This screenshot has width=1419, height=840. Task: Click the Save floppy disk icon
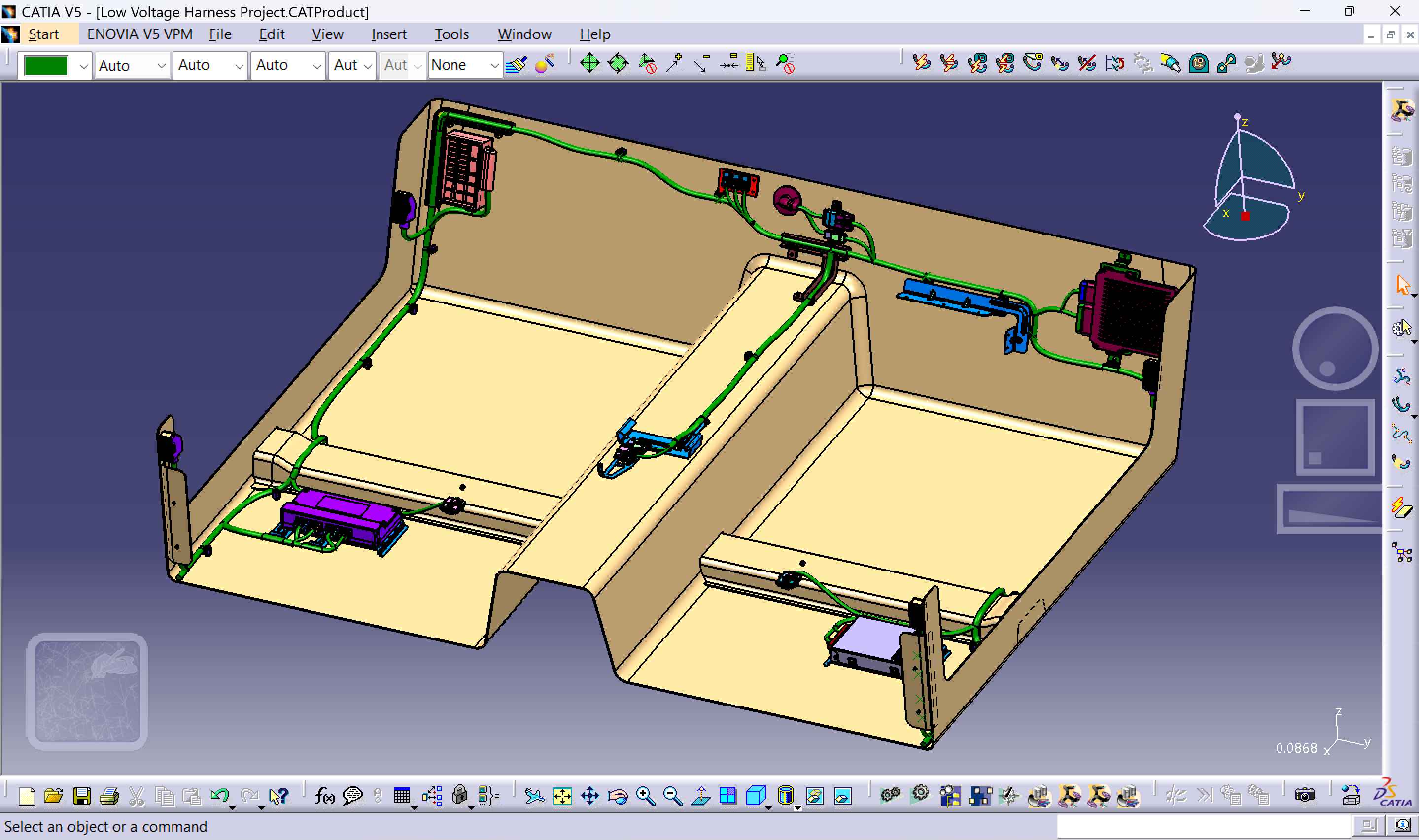click(81, 797)
